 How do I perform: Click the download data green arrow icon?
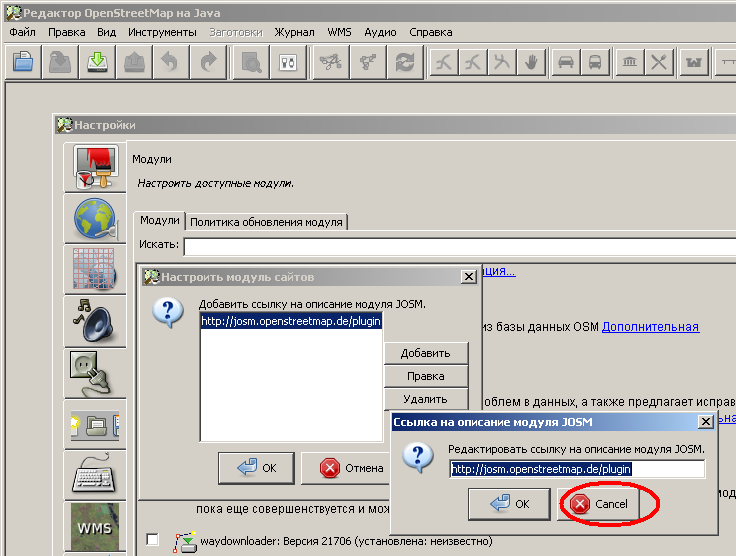tap(97, 62)
